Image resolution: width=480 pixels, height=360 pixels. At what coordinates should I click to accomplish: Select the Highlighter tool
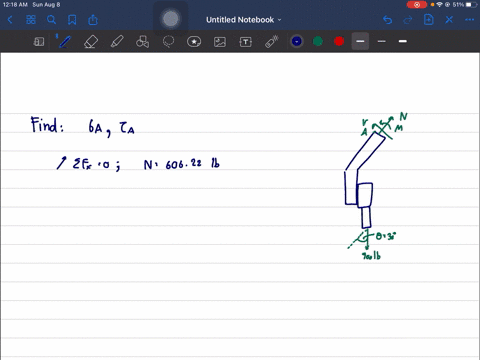tap(117, 42)
